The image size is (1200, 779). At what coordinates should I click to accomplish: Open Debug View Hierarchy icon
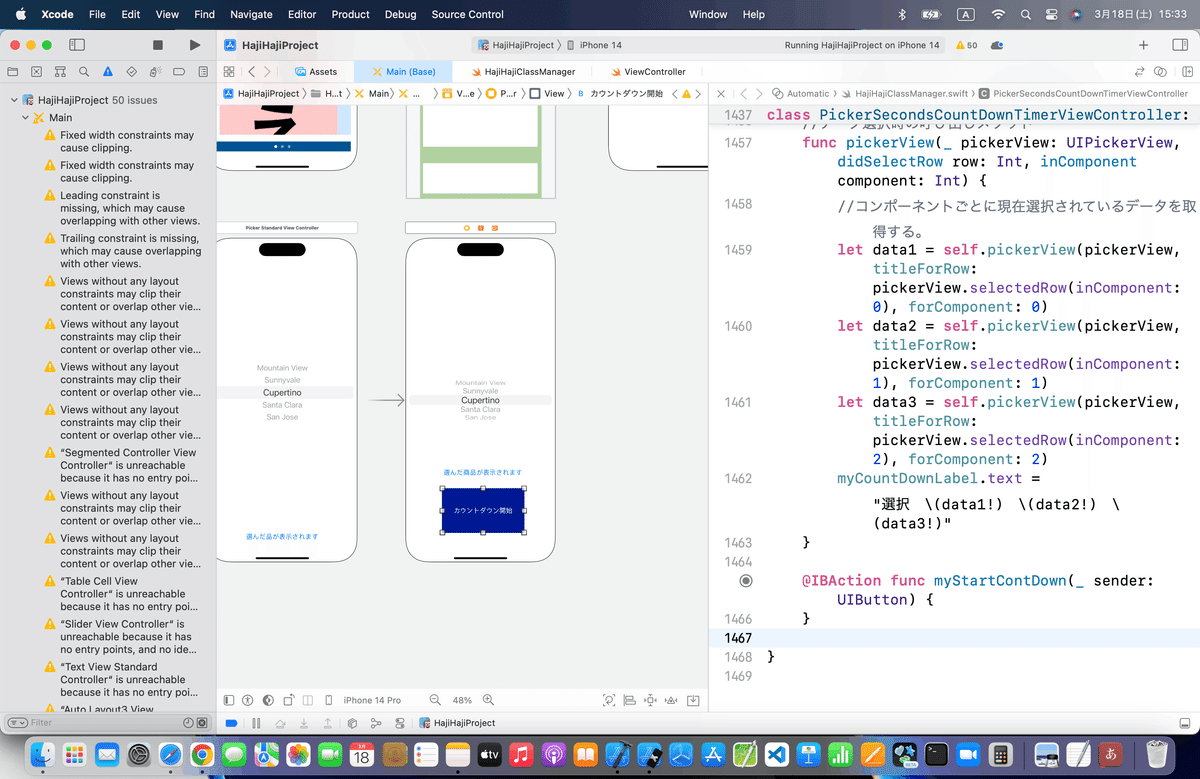[351, 723]
